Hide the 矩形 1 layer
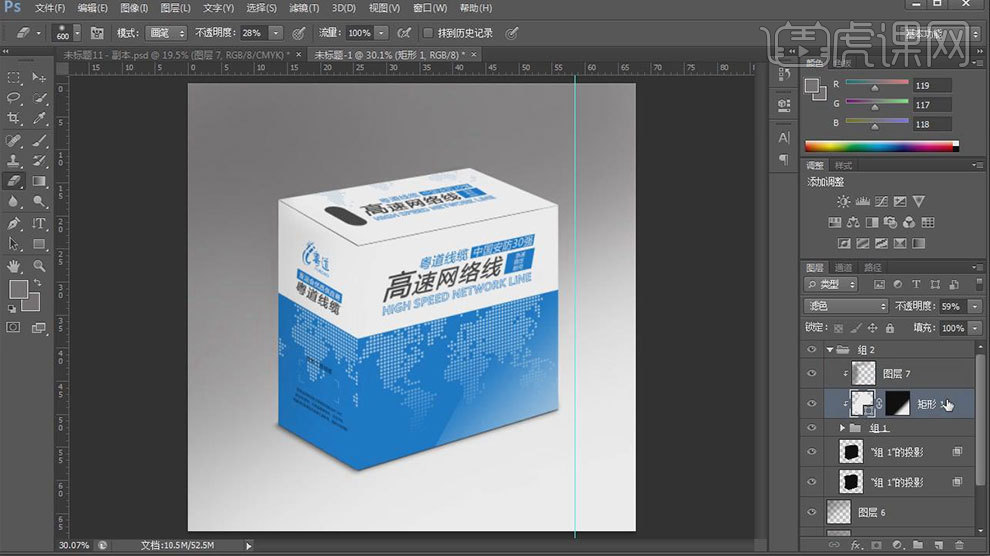The height and width of the screenshot is (556, 990). tap(812, 403)
